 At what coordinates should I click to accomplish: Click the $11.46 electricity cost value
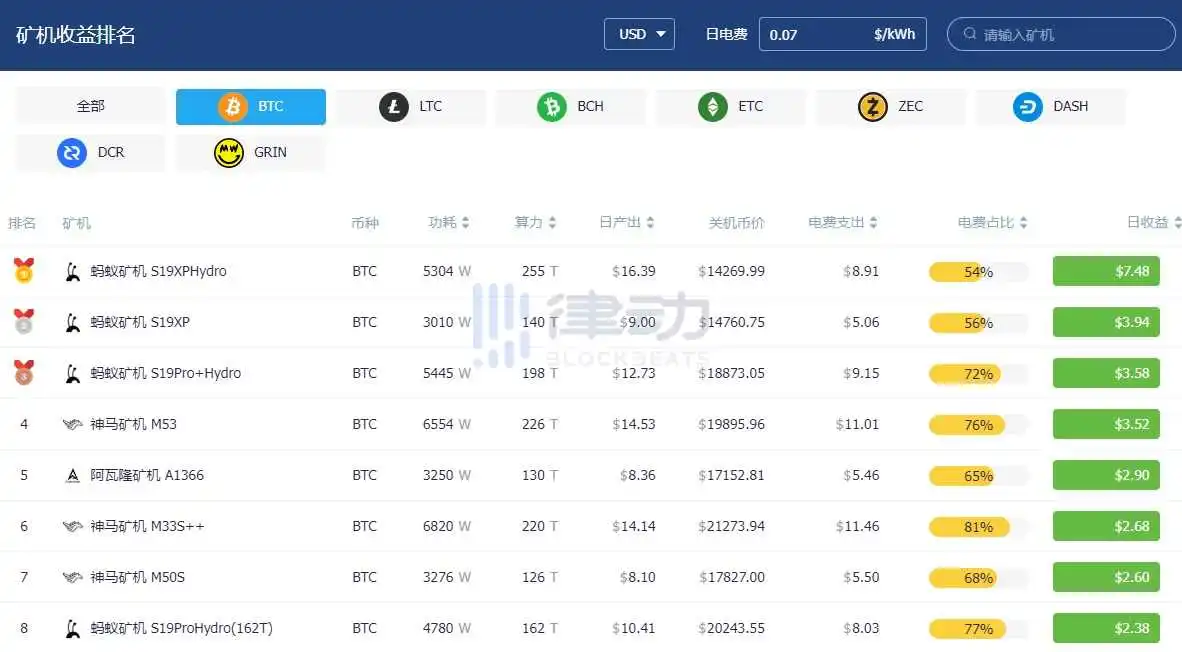[857, 526]
